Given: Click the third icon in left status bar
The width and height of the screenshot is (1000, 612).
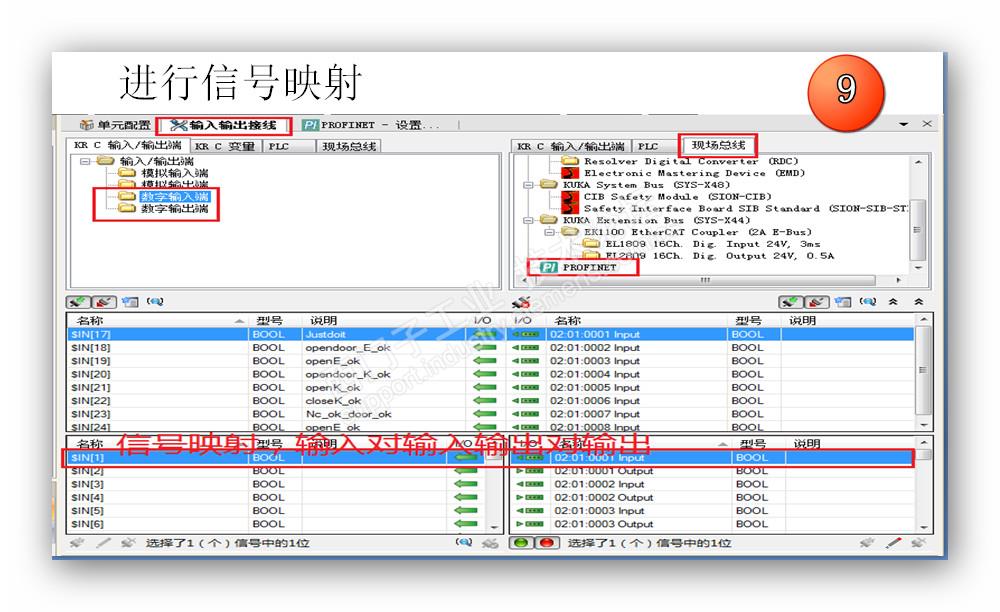Looking at the screenshot, I should click(128, 543).
